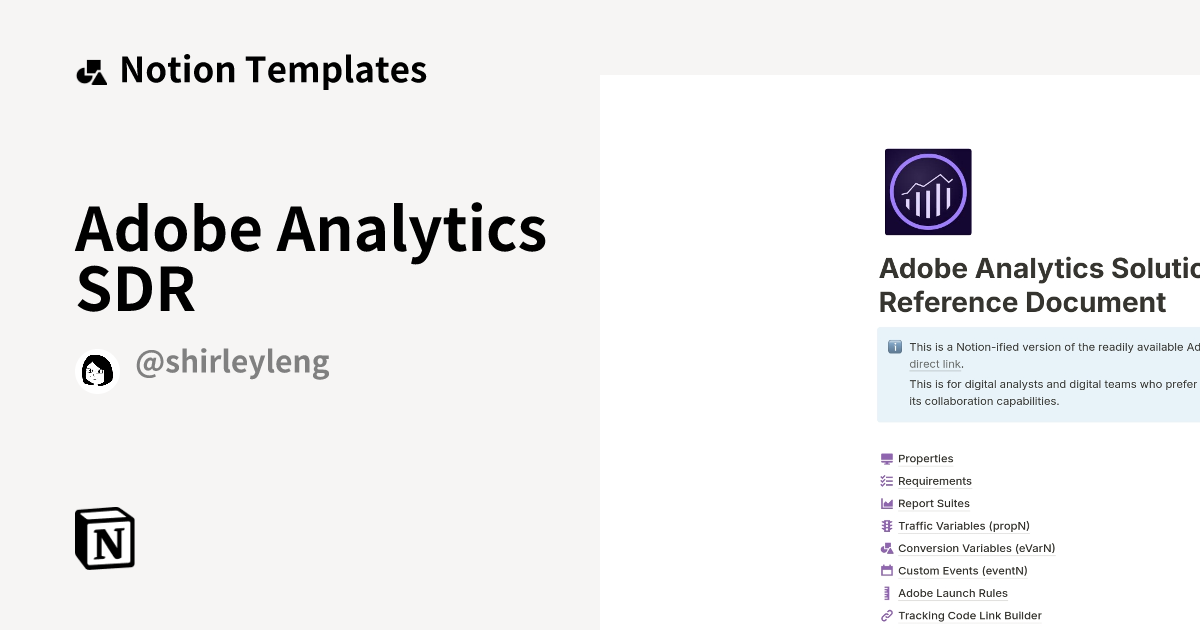The height and width of the screenshot is (630, 1200).
Task: Click the Custom Events calendar icon
Action: 886,570
